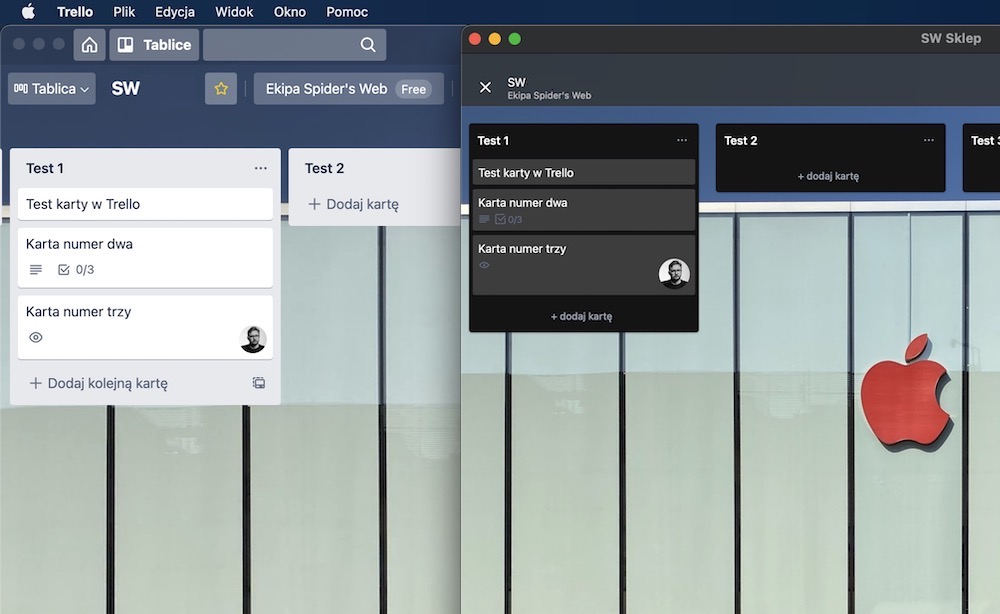The width and height of the screenshot is (1000, 614).
Task: Click description icon on Karta numer dwa light card
Action: point(36,270)
